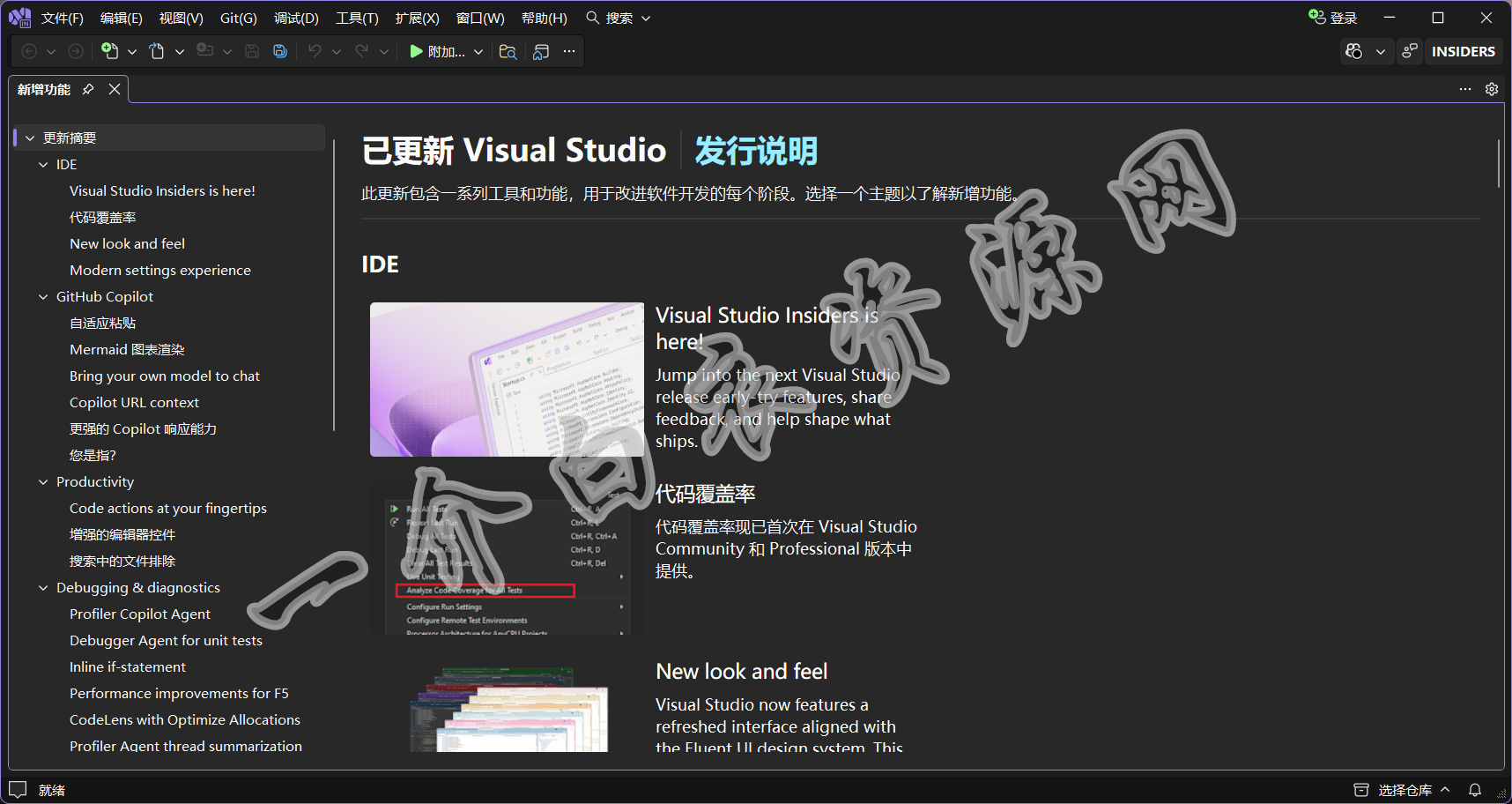Image resolution: width=1512 pixels, height=804 pixels.
Task: Click the GitHub Copilot badge icon
Action: (x=1354, y=51)
